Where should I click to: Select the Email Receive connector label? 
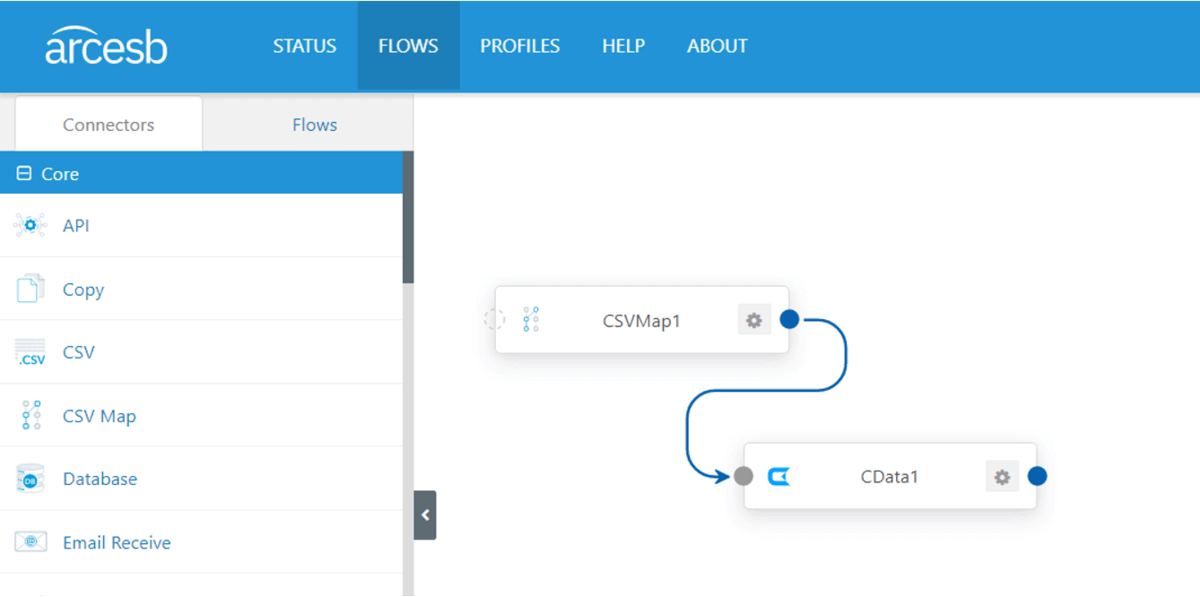[117, 542]
